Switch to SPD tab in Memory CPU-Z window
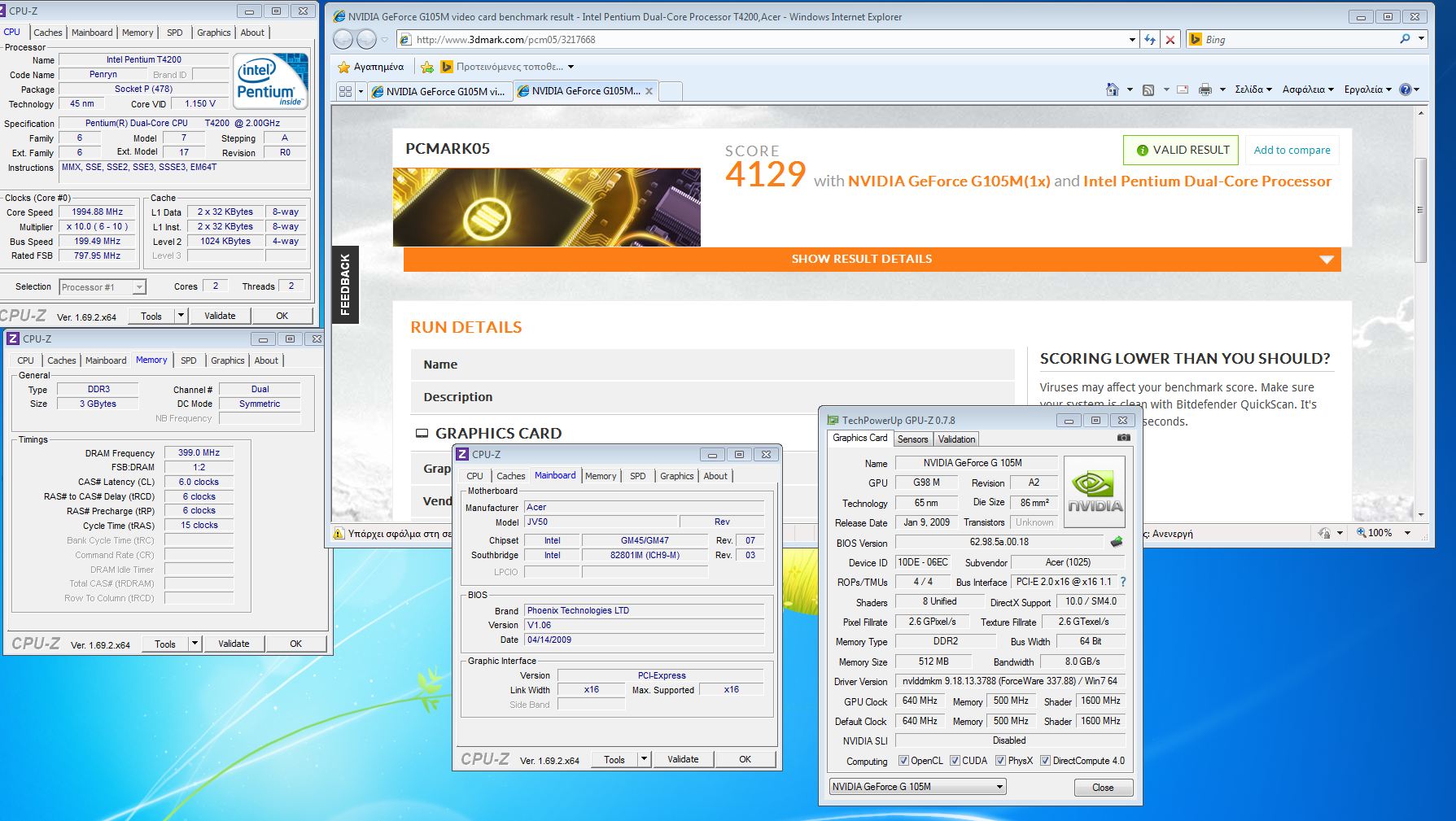Image resolution: width=1456 pixels, height=821 pixels. [189, 360]
